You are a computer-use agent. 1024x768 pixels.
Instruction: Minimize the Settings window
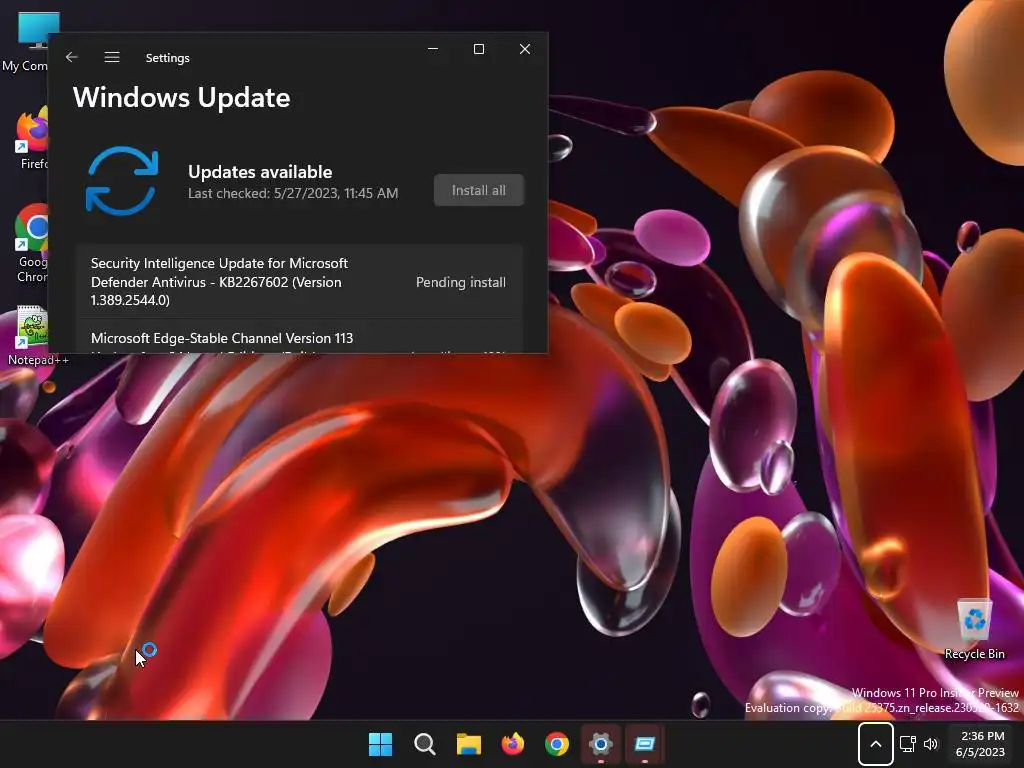(433, 49)
